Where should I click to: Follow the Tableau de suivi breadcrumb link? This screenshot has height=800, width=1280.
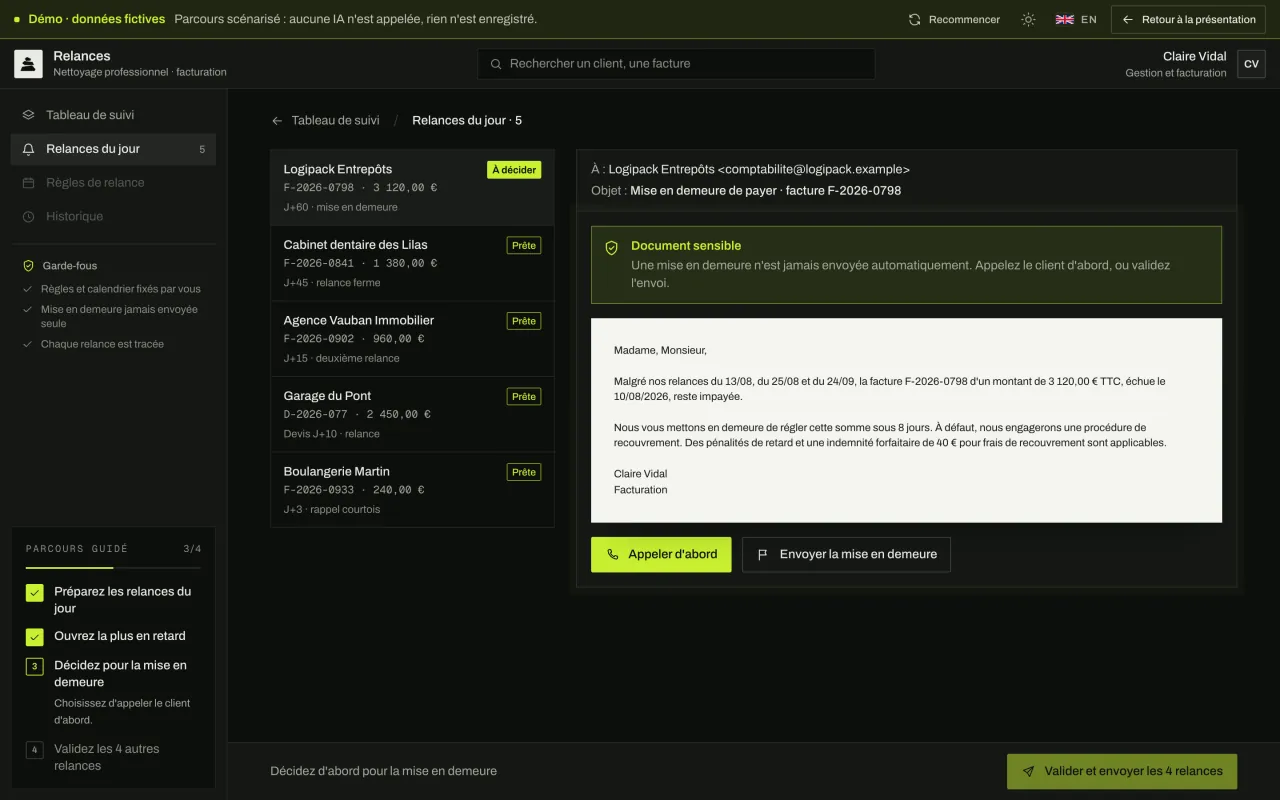(x=335, y=120)
